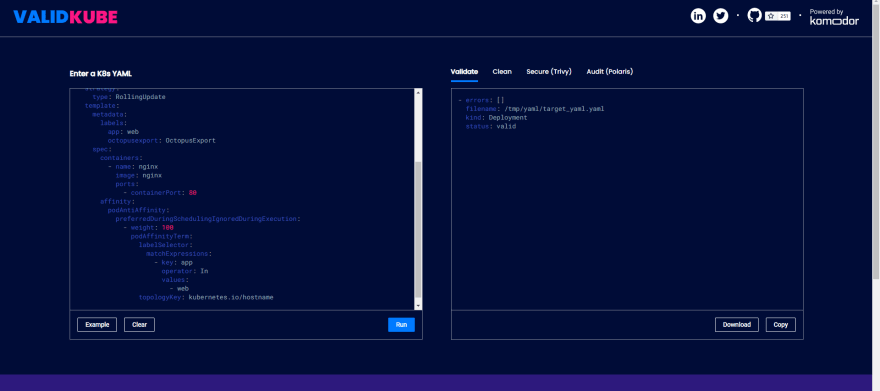Copy the validation output
880x391 pixels.
pos(781,324)
